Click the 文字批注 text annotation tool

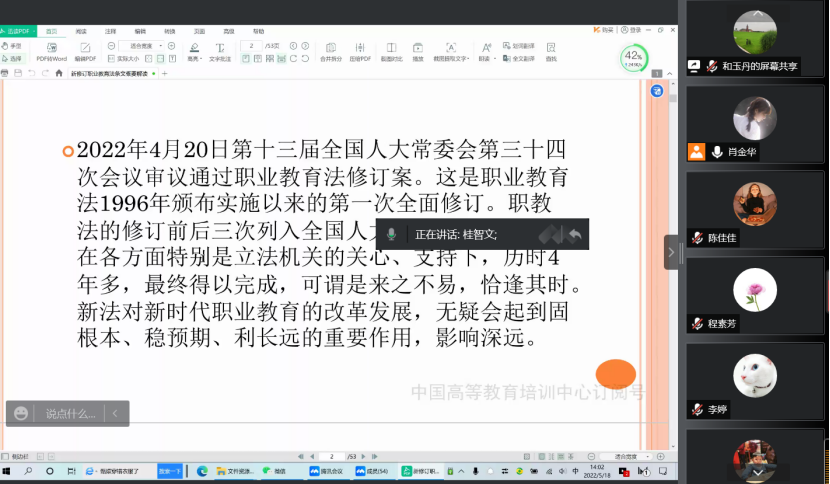[220, 50]
